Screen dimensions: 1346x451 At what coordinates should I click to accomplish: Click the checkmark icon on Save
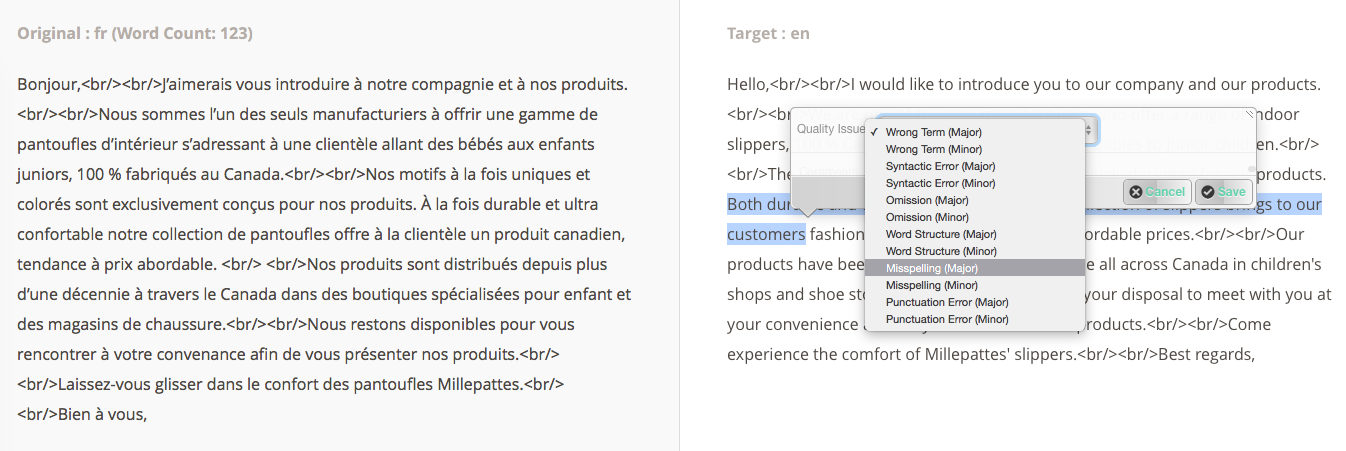1207,192
